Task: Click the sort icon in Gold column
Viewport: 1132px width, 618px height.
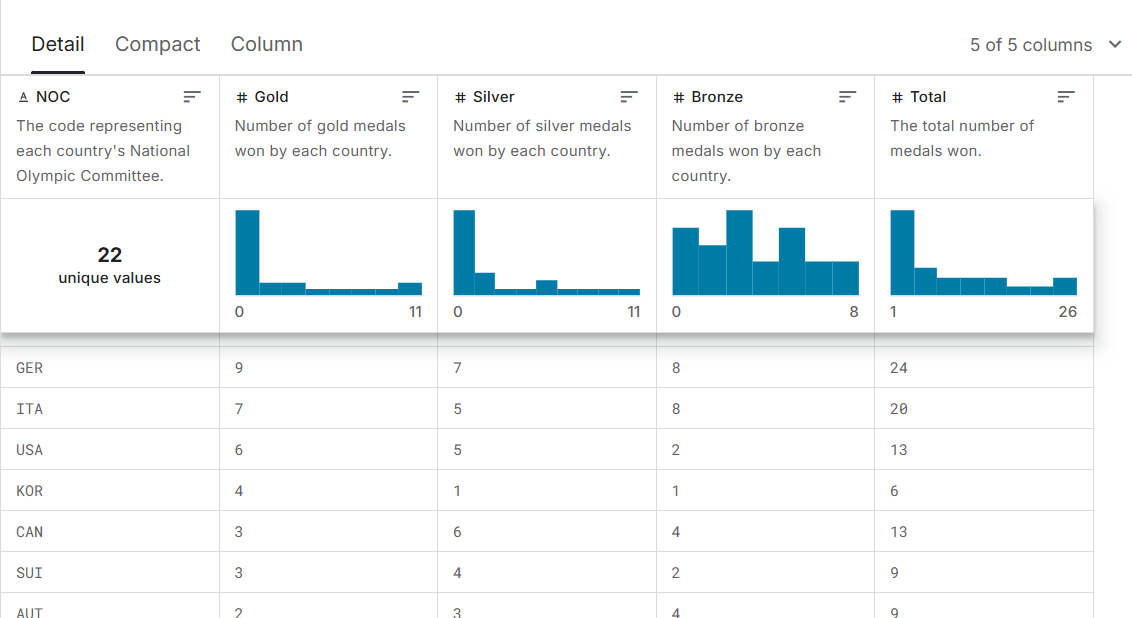Action: pyautogui.click(x=410, y=97)
